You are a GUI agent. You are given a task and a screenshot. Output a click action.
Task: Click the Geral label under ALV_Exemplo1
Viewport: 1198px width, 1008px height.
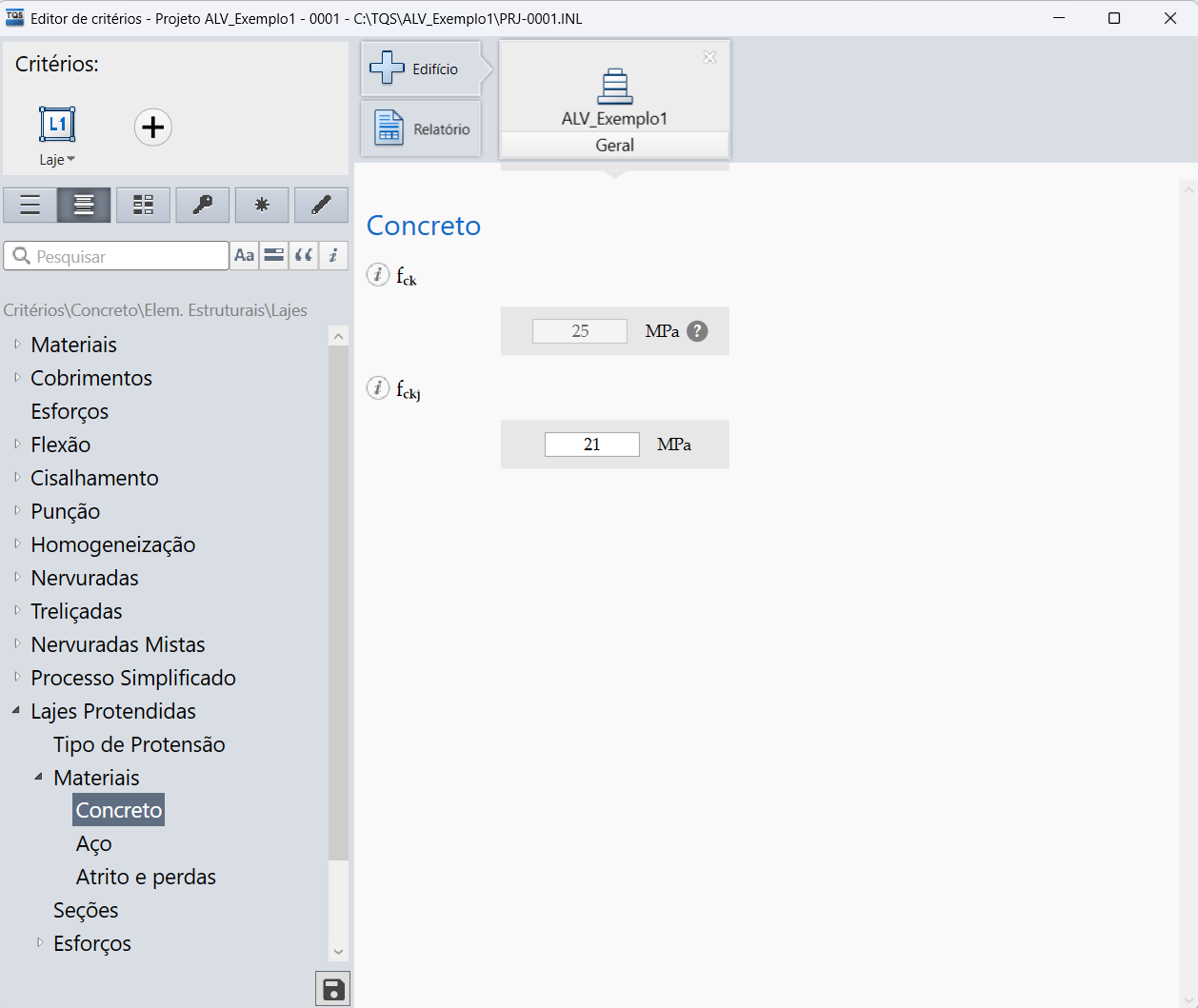pyautogui.click(x=614, y=145)
